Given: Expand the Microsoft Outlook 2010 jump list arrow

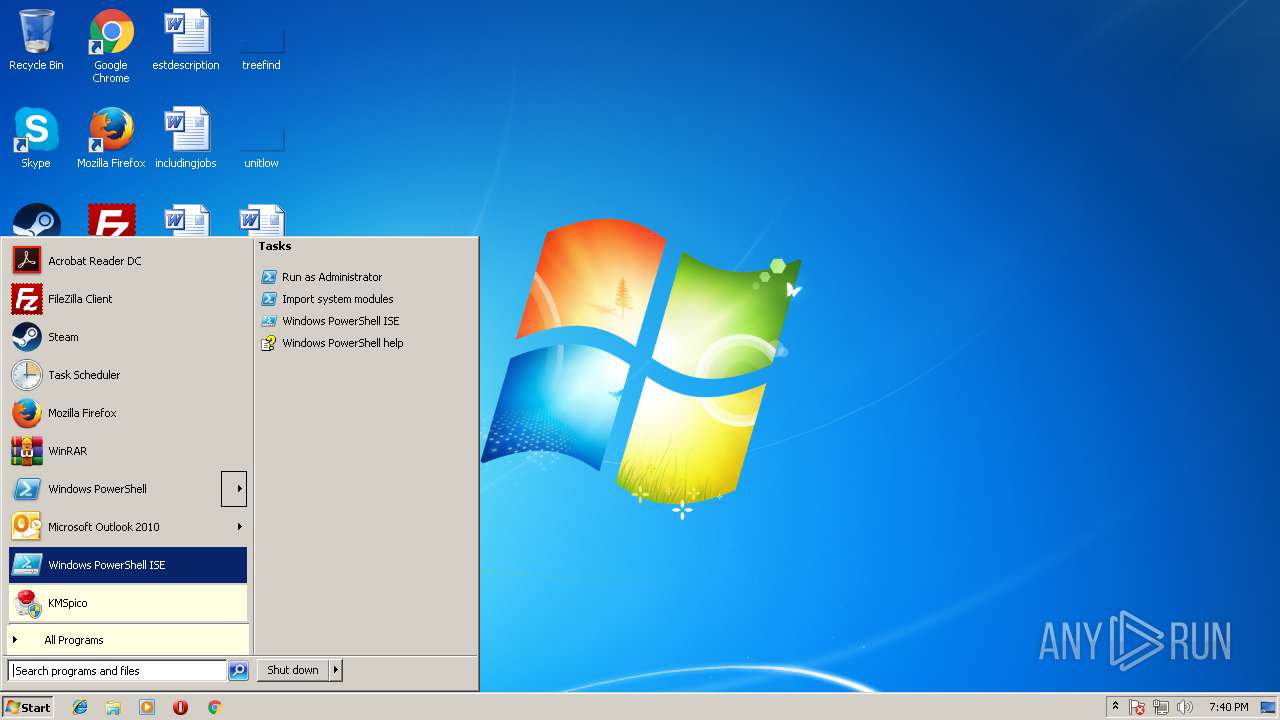Looking at the screenshot, I should coord(239,527).
